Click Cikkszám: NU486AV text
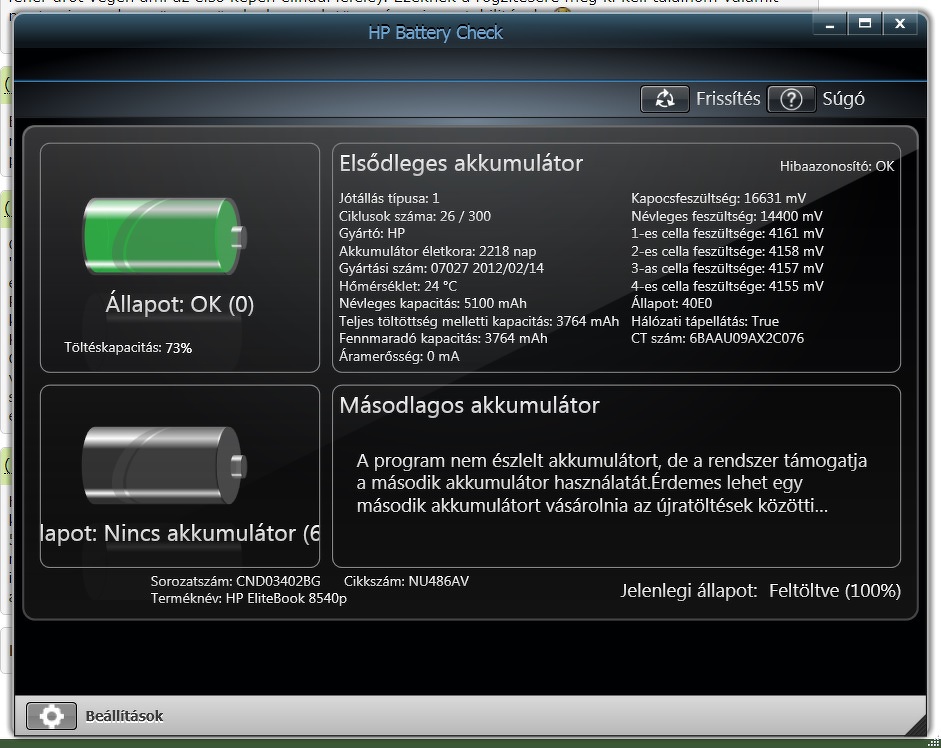941x748 pixels. (406, 581)
